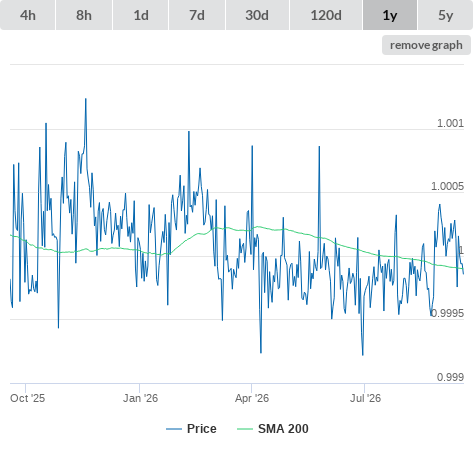Select the 120d range tab
Image resolution: width=474 pixels, height=455 pixels.
(x=326, y=15)
